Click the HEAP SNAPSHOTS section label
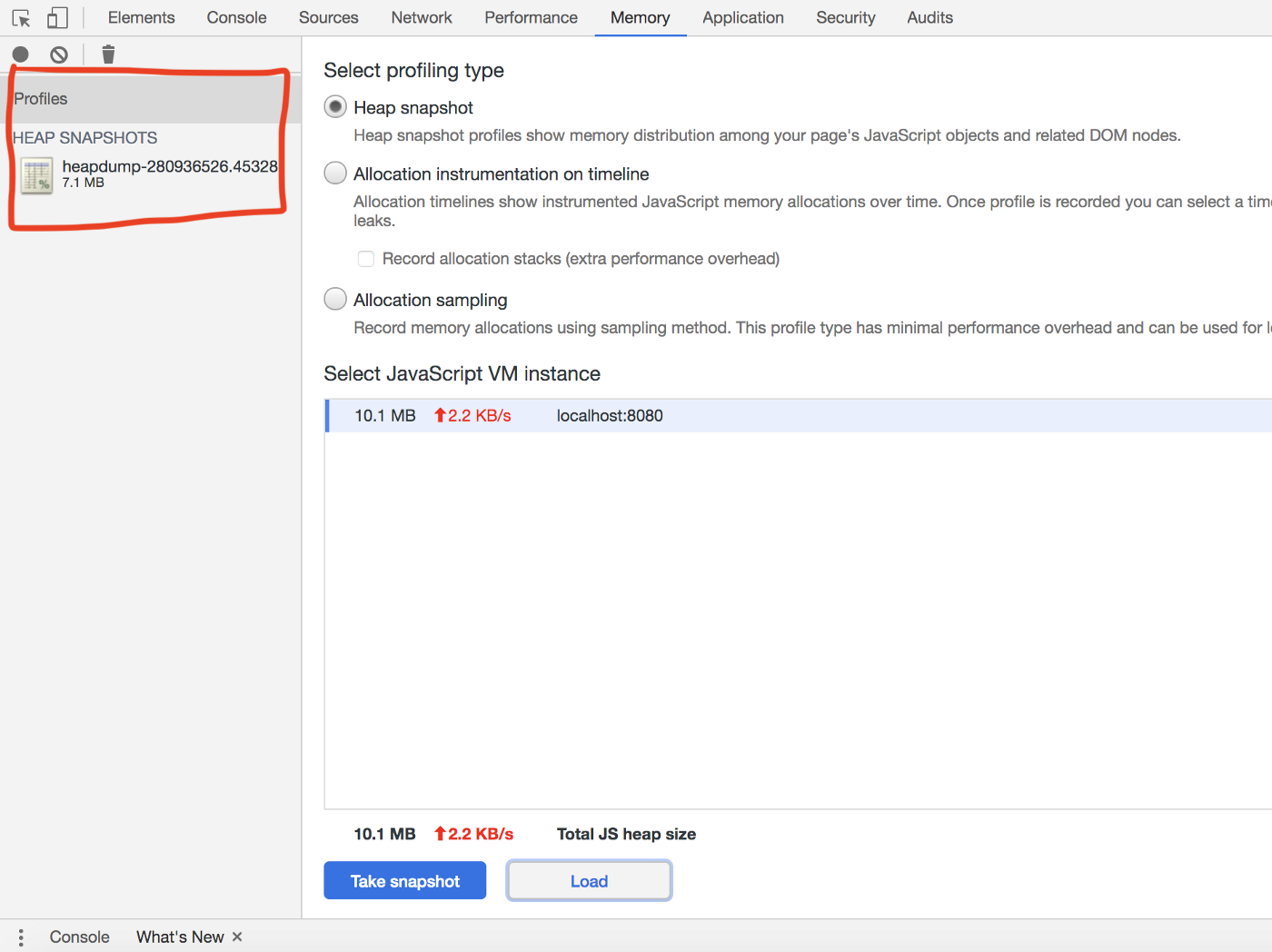Viewport: 1272px width, 952px height. 85,138
